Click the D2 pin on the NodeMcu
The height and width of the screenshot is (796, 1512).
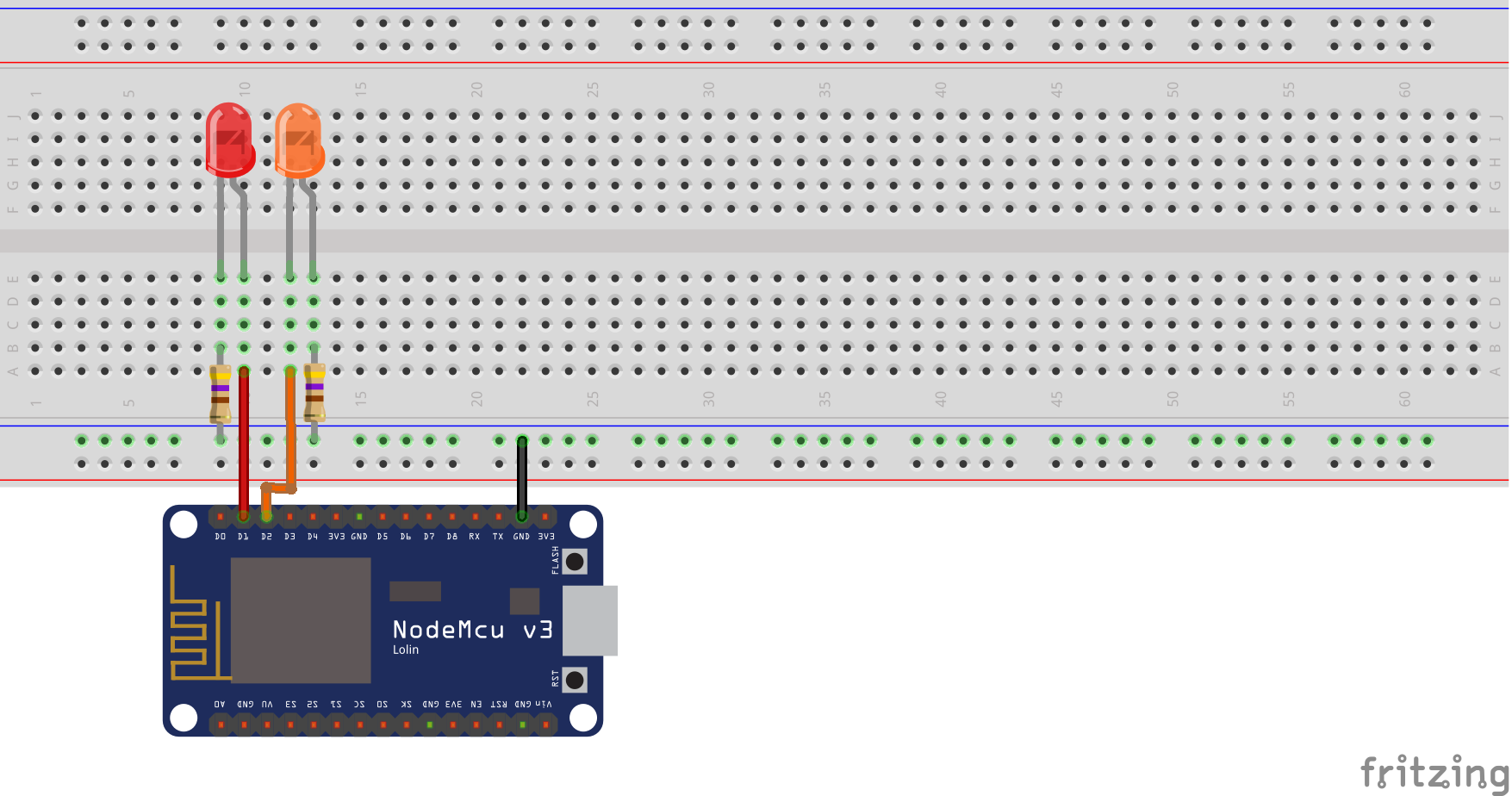click(x=267, y=517)
